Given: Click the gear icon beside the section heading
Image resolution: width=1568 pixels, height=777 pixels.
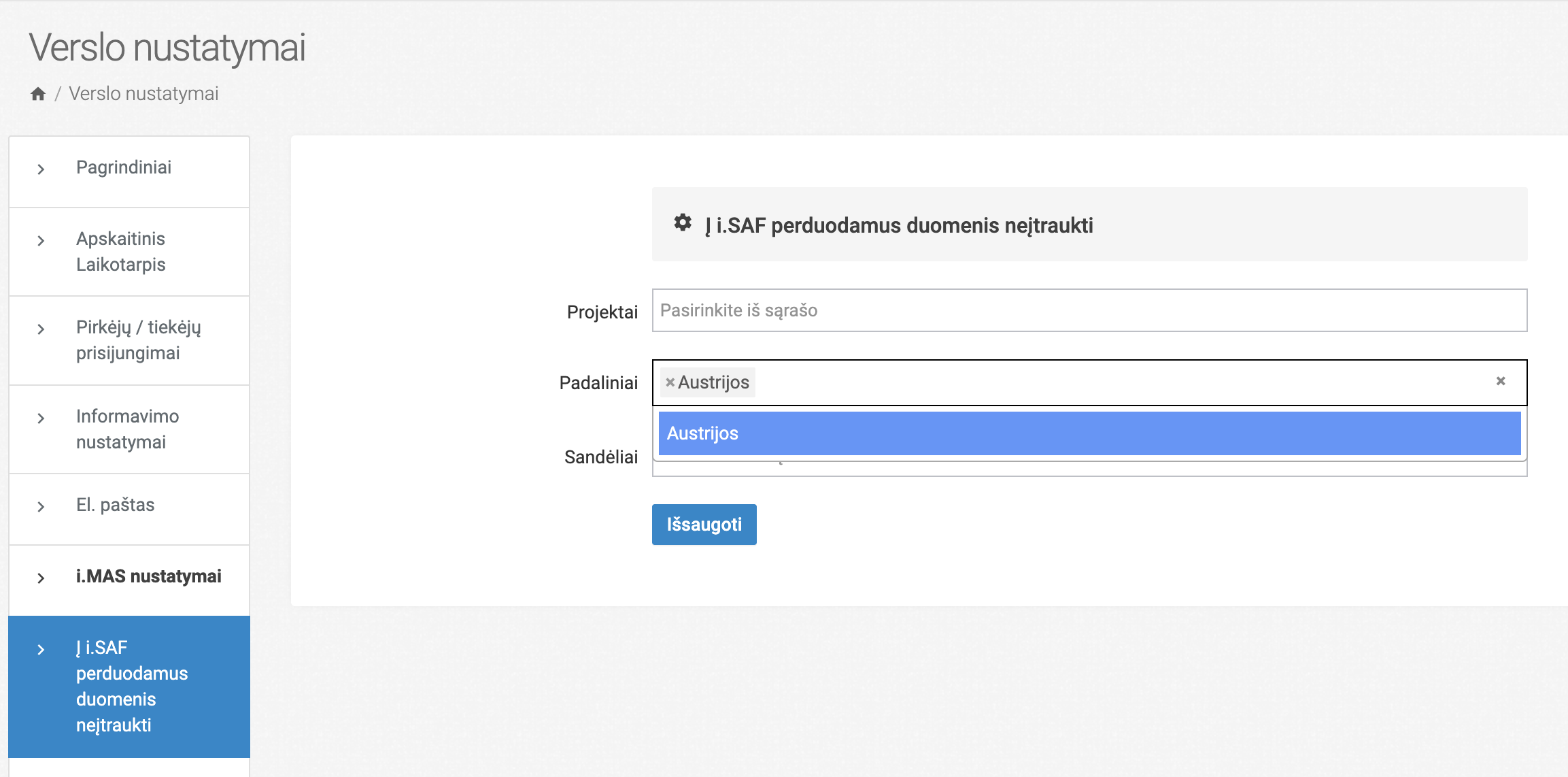Looking at the screenshot, I should (683, 223).
